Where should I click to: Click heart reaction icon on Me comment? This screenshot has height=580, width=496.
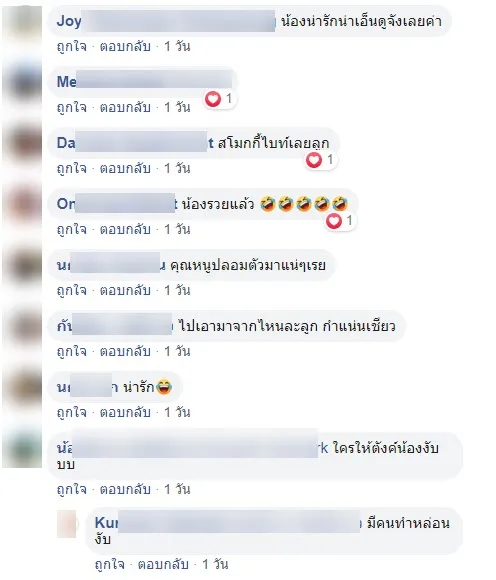[x=213, y=99]
